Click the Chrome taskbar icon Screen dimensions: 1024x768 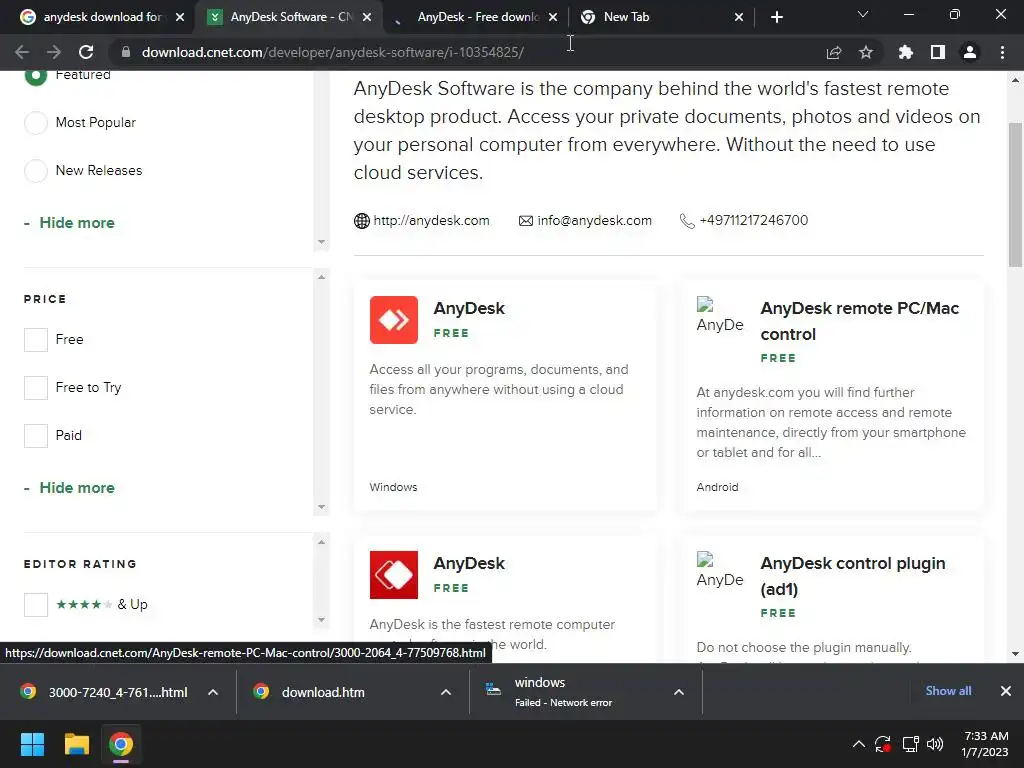(x=121, y=744)
